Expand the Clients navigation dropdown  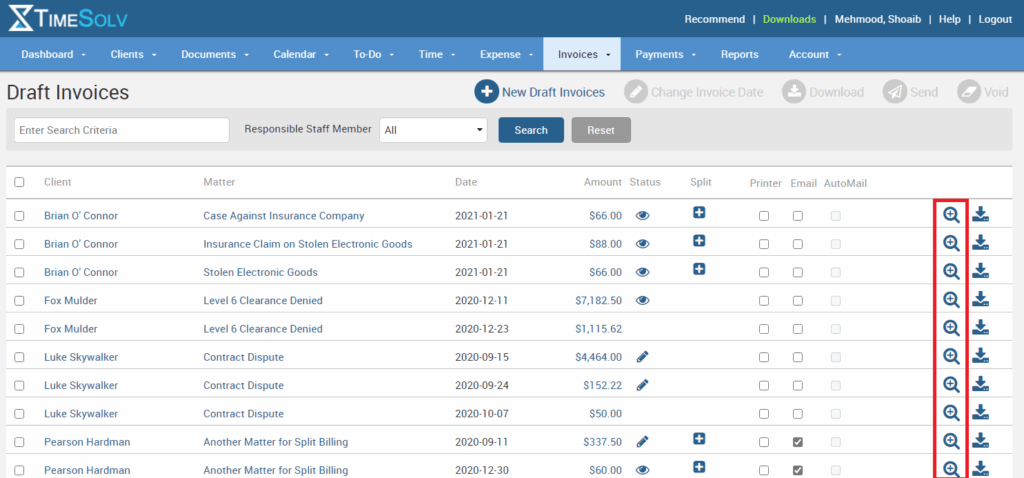(132, 54)
